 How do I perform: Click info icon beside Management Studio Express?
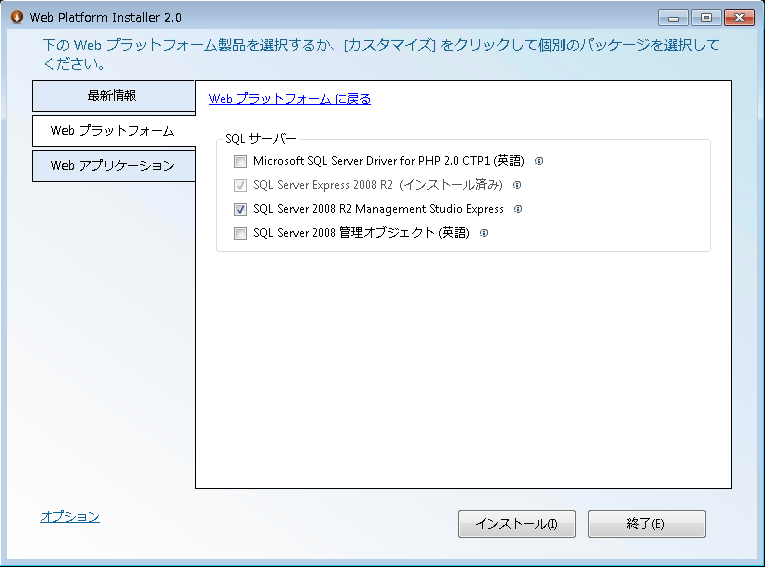(x=518, y=209)
